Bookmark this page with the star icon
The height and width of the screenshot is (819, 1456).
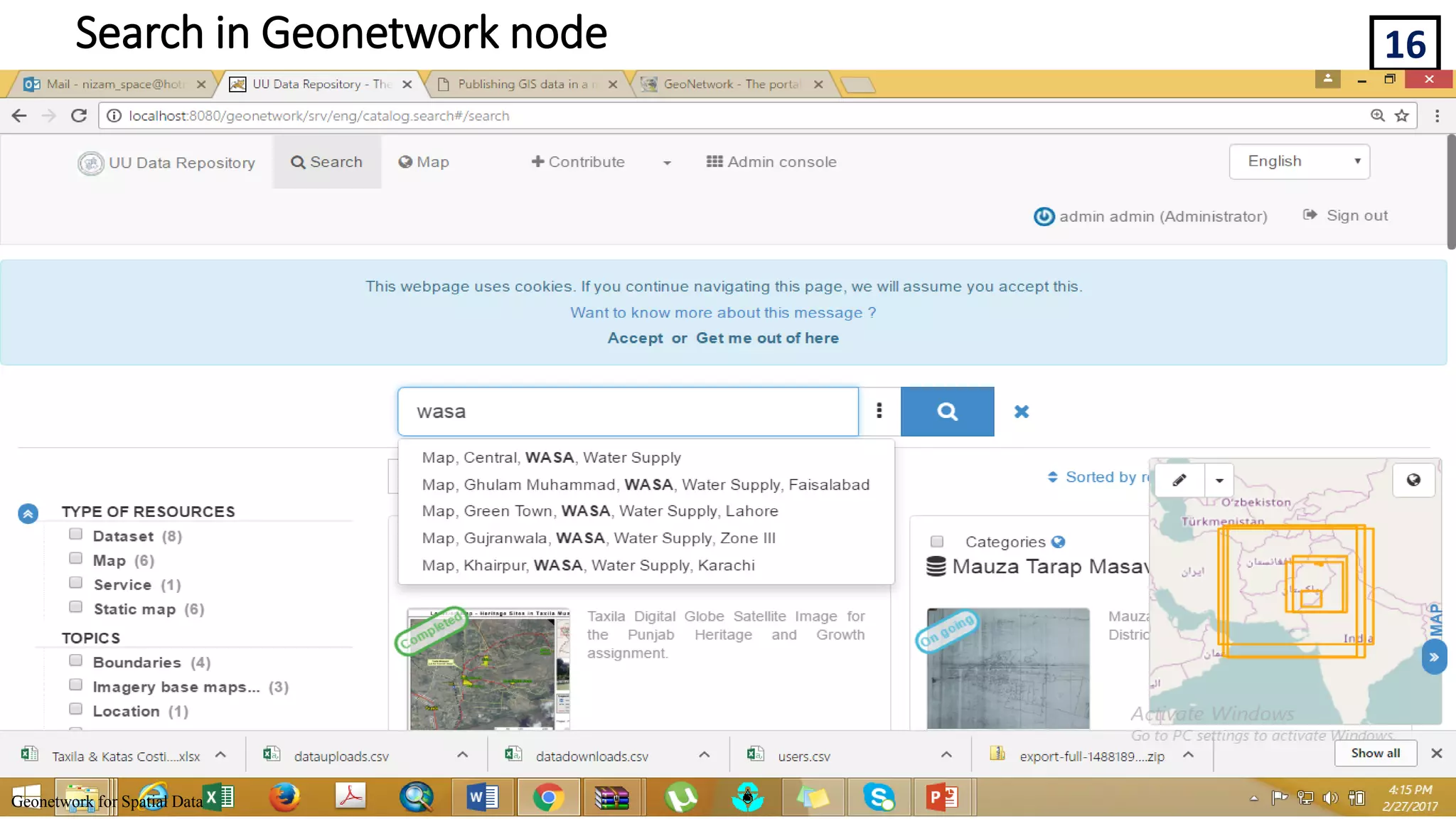coord(1401,116)
